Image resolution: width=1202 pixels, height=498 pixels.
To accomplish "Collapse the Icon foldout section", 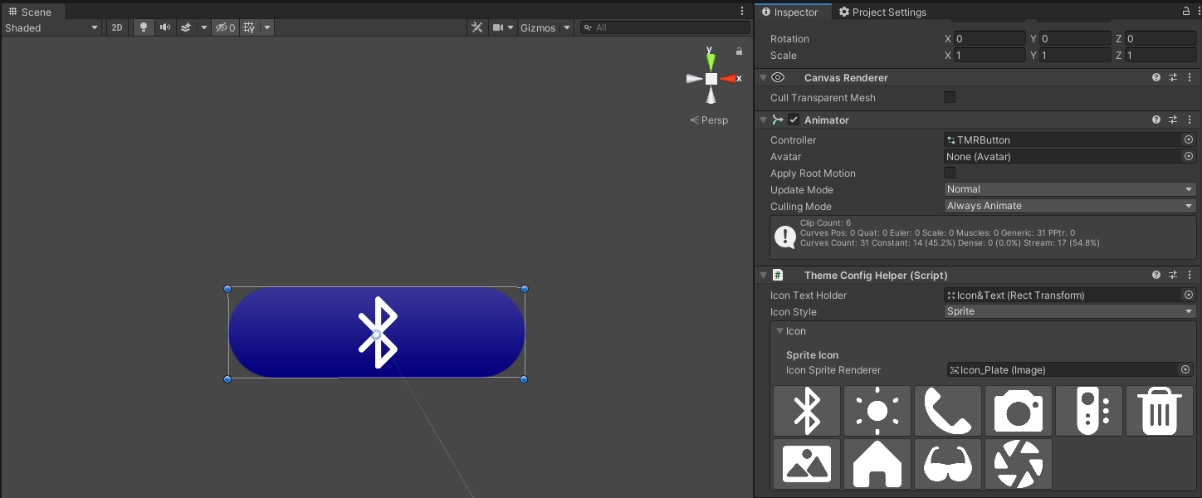I will [780, 331].
